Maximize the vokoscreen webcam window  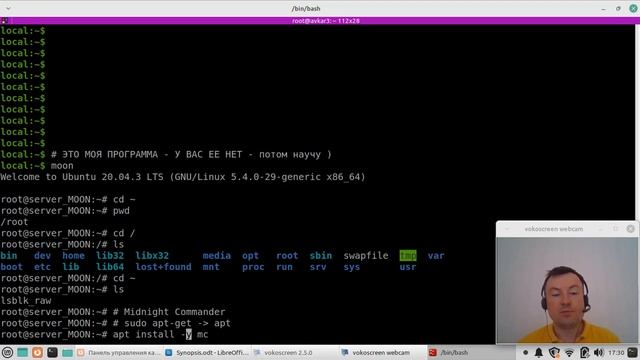click(616, 229)
